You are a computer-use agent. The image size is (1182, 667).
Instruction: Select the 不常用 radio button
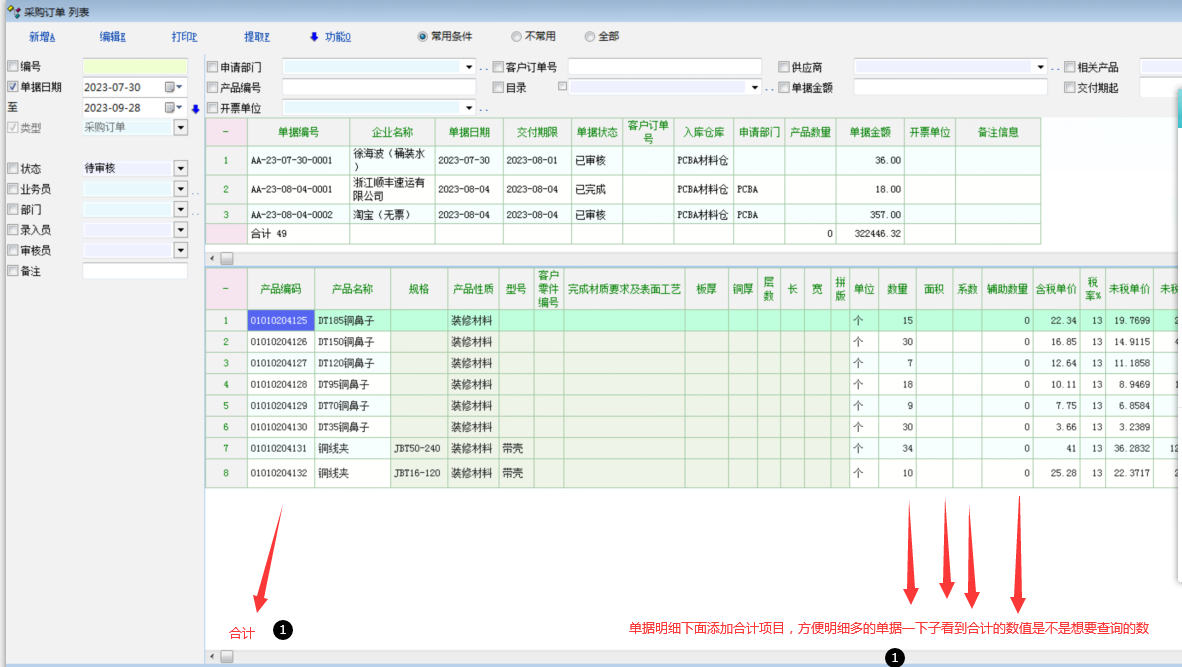click(516, 36)
